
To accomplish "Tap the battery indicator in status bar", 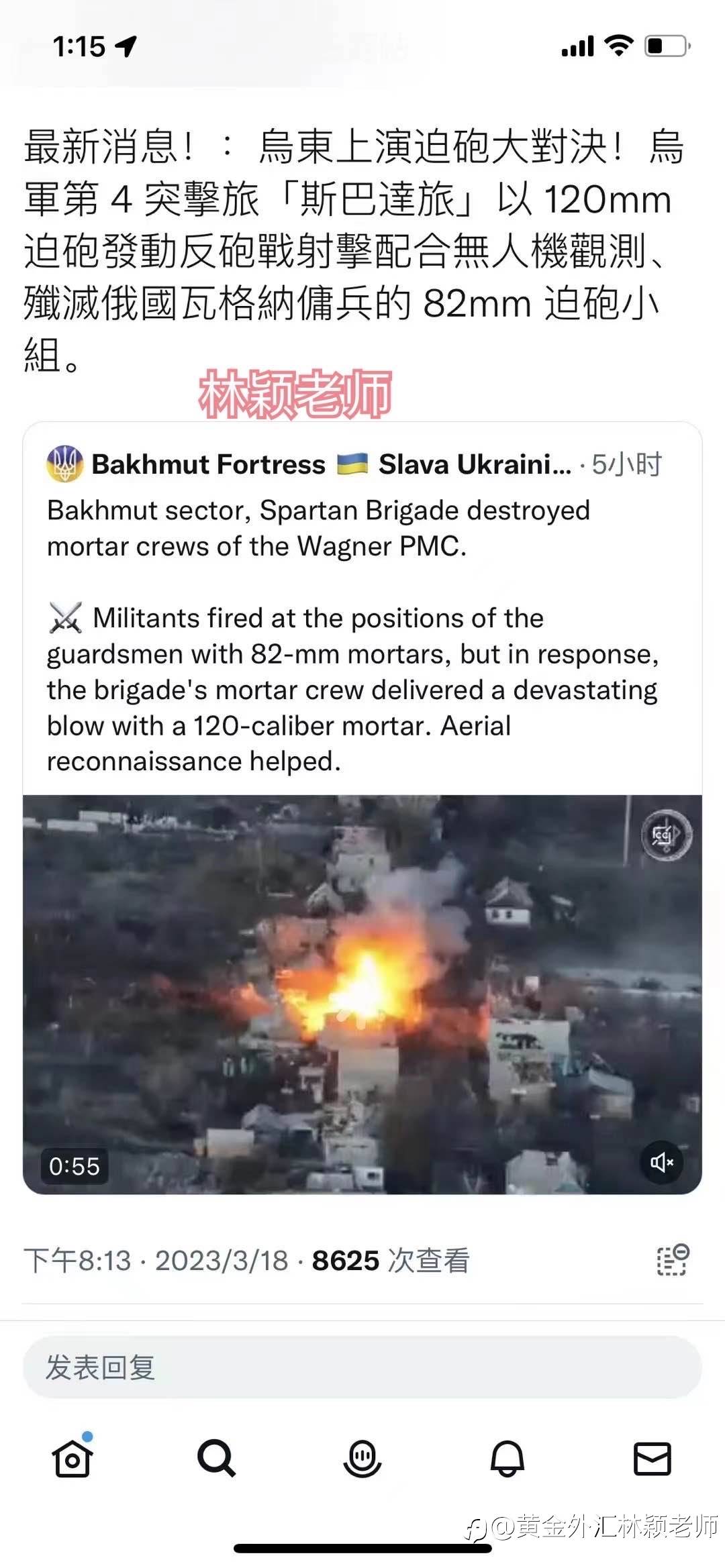I will point(667,46).
